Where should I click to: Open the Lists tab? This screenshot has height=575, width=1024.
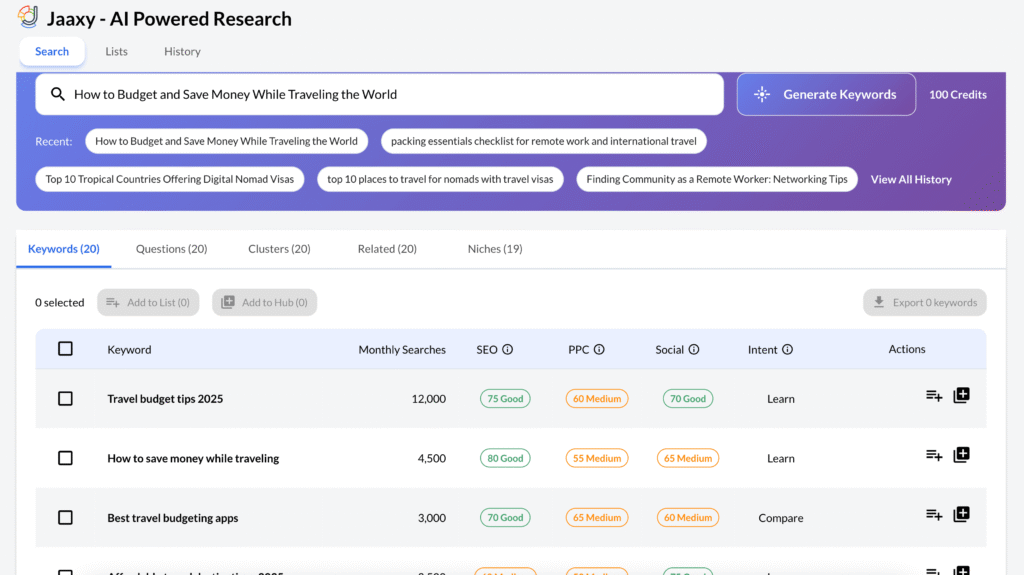(x=116, y=52)
